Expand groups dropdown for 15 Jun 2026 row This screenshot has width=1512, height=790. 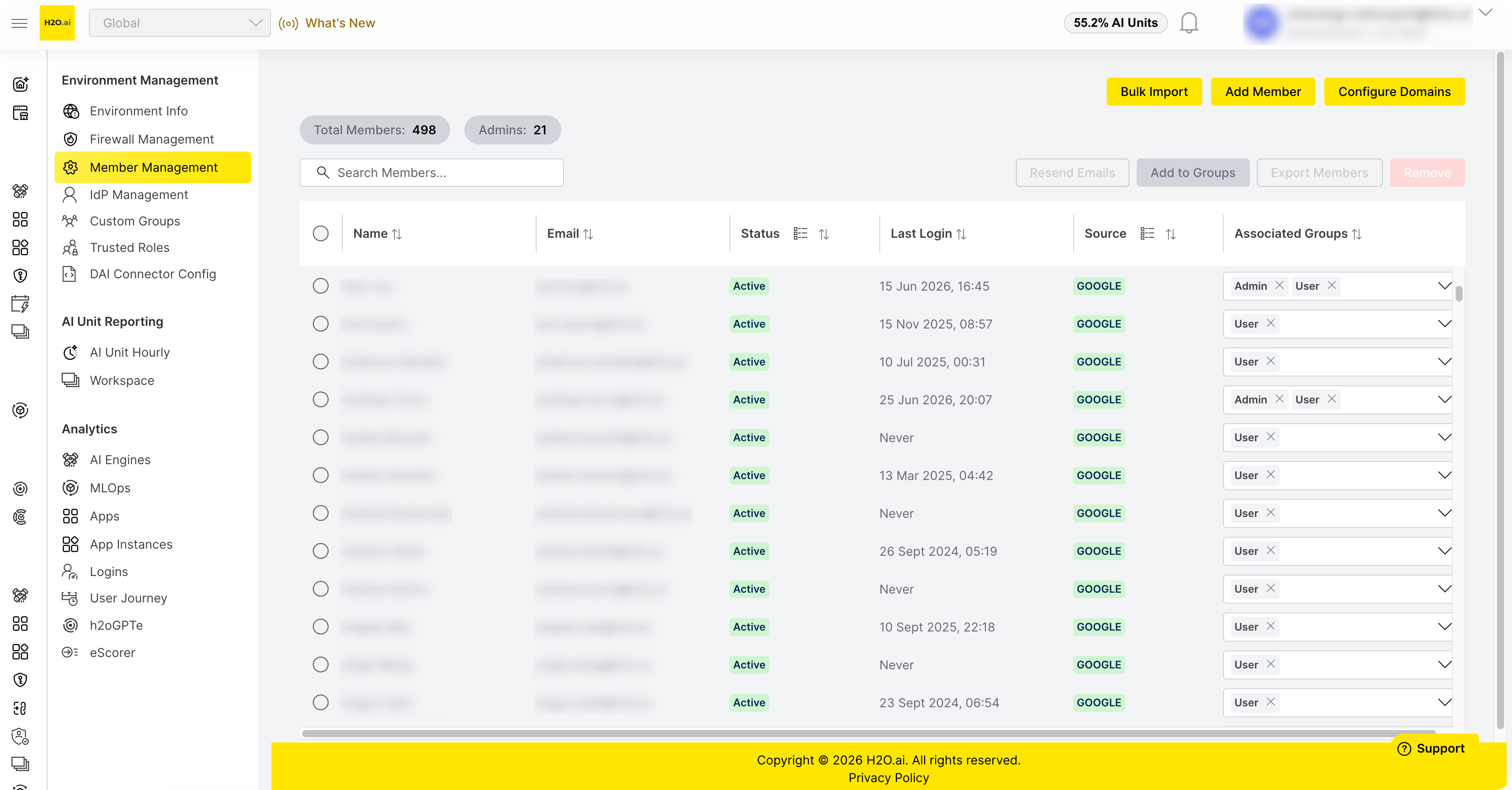tap(1445, 286)
